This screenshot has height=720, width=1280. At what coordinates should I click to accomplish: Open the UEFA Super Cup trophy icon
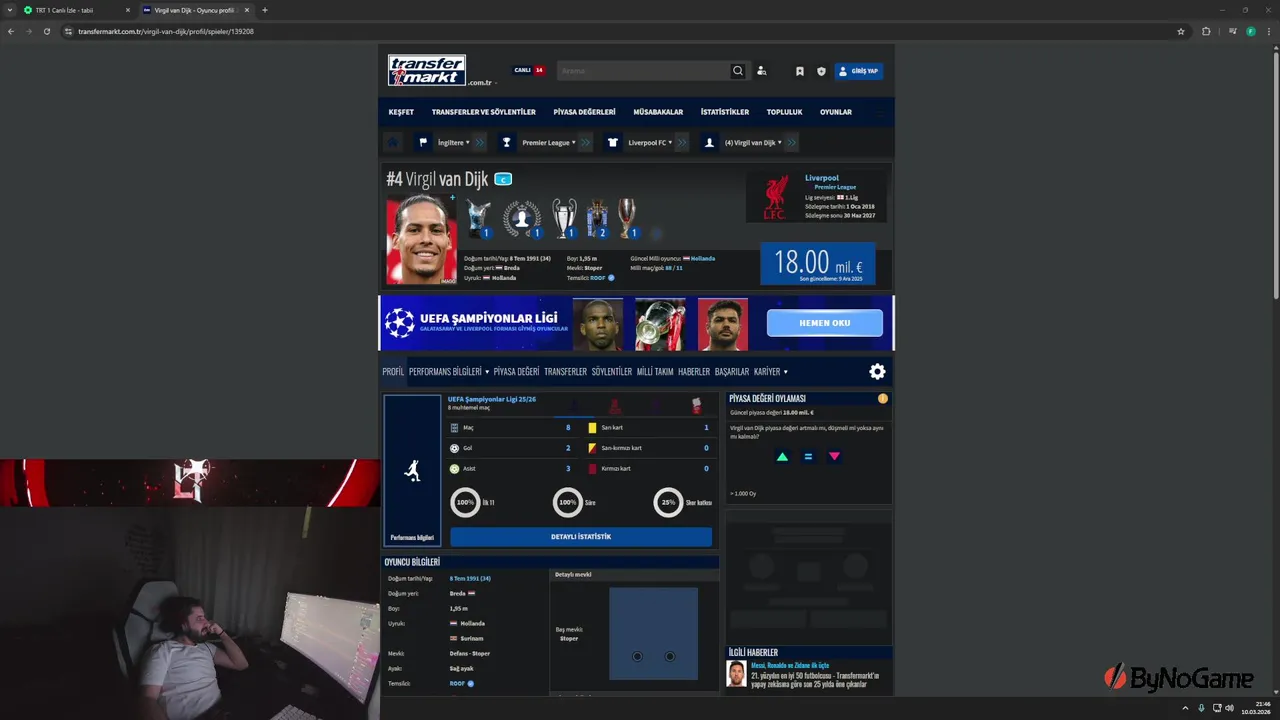point(628,218)
